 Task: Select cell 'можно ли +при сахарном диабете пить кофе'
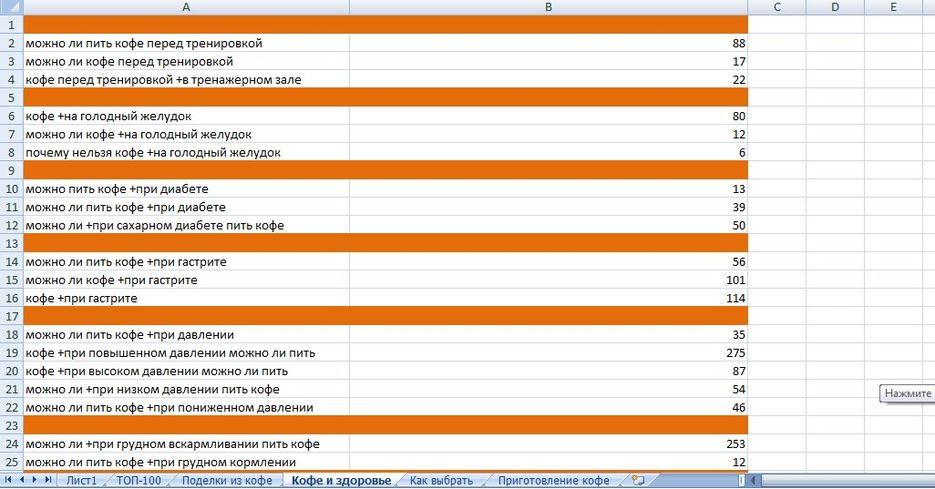coord(186,225)
